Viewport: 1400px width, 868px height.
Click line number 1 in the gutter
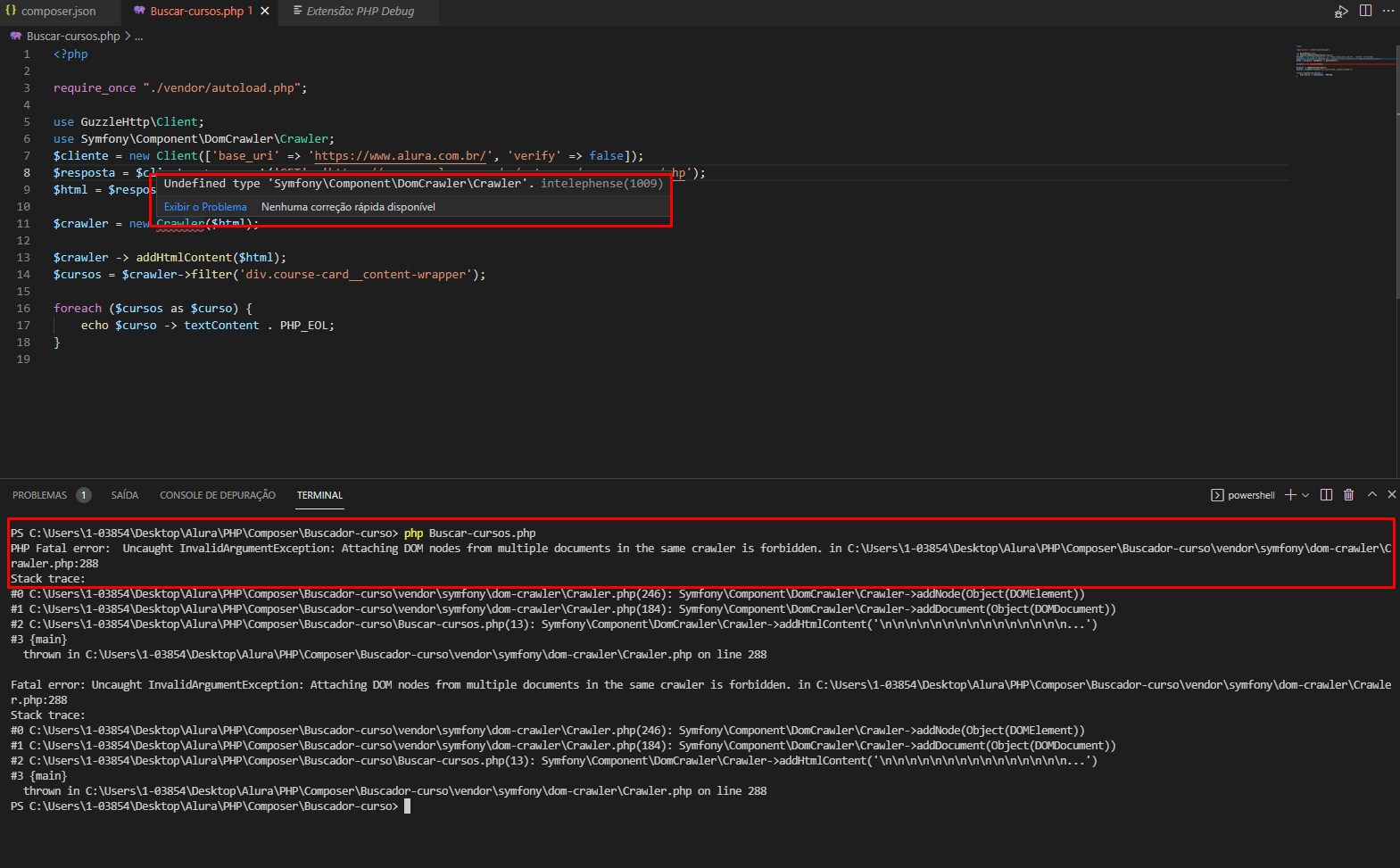click(x=27, y=54)
